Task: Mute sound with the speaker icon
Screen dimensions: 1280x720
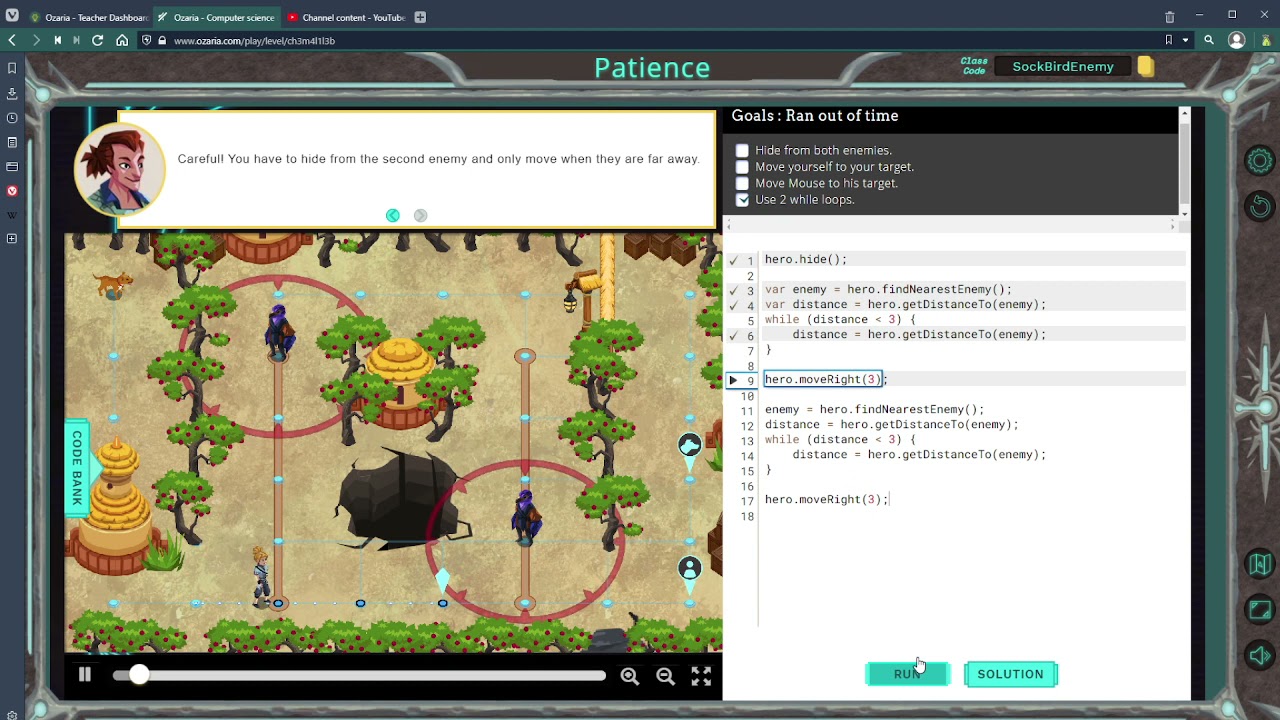Action: tap(1259, 656)
